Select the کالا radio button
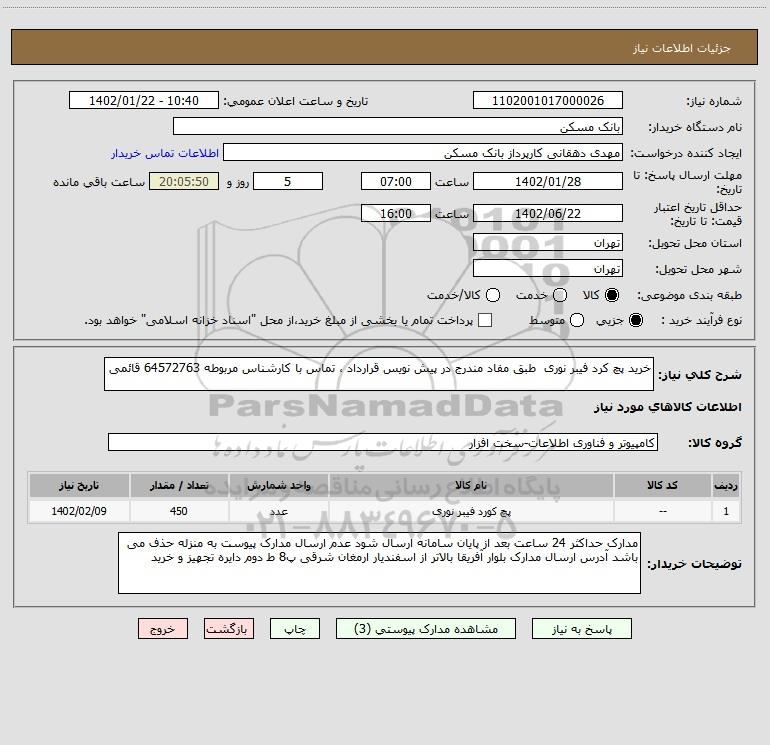This screenshot has height=745, width=770. [x=612, y=295]
